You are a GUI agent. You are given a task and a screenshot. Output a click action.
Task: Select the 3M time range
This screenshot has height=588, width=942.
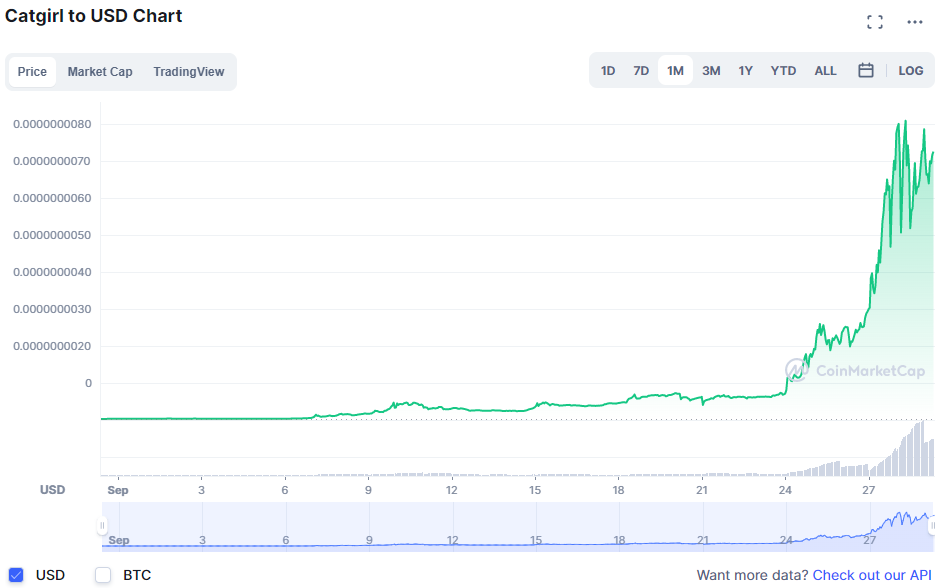711,71
